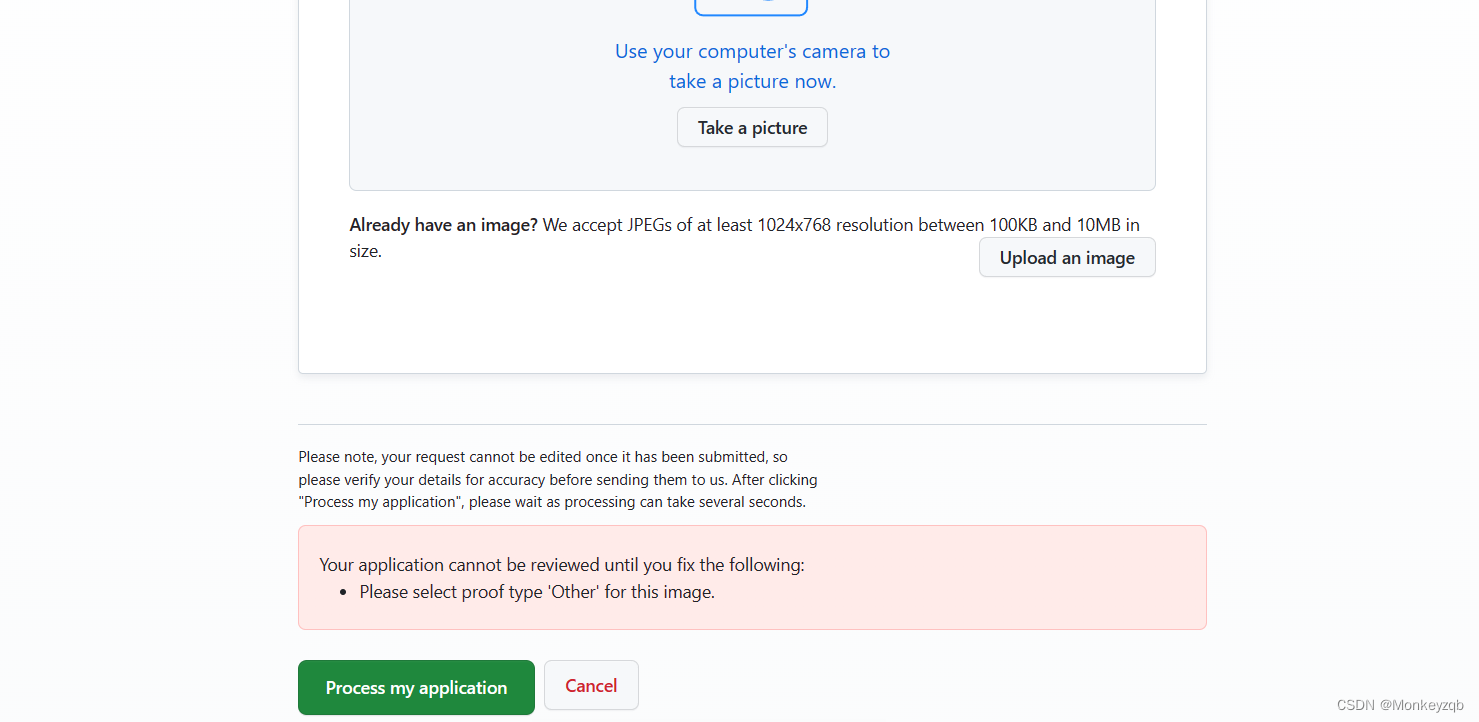Viewport: 1479px width, 722px height.
Task: Open the camera prompt link
Action: [x=752, y=65]
